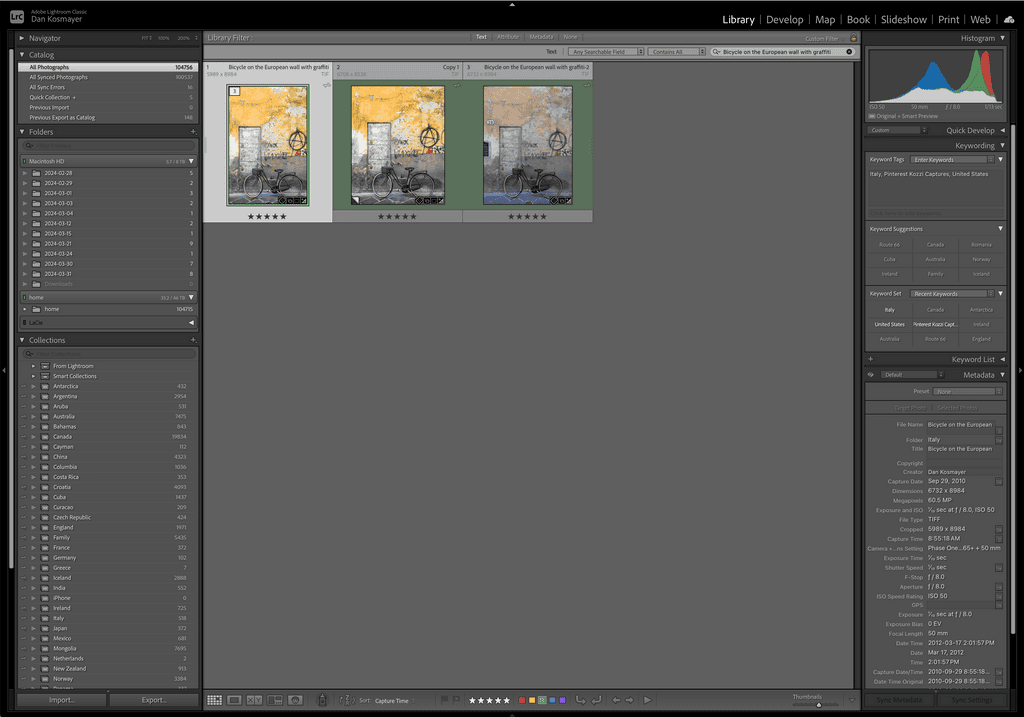The image size is (1024, 717).
Task: Click Sync Settings button
Action: pos(971,700)
